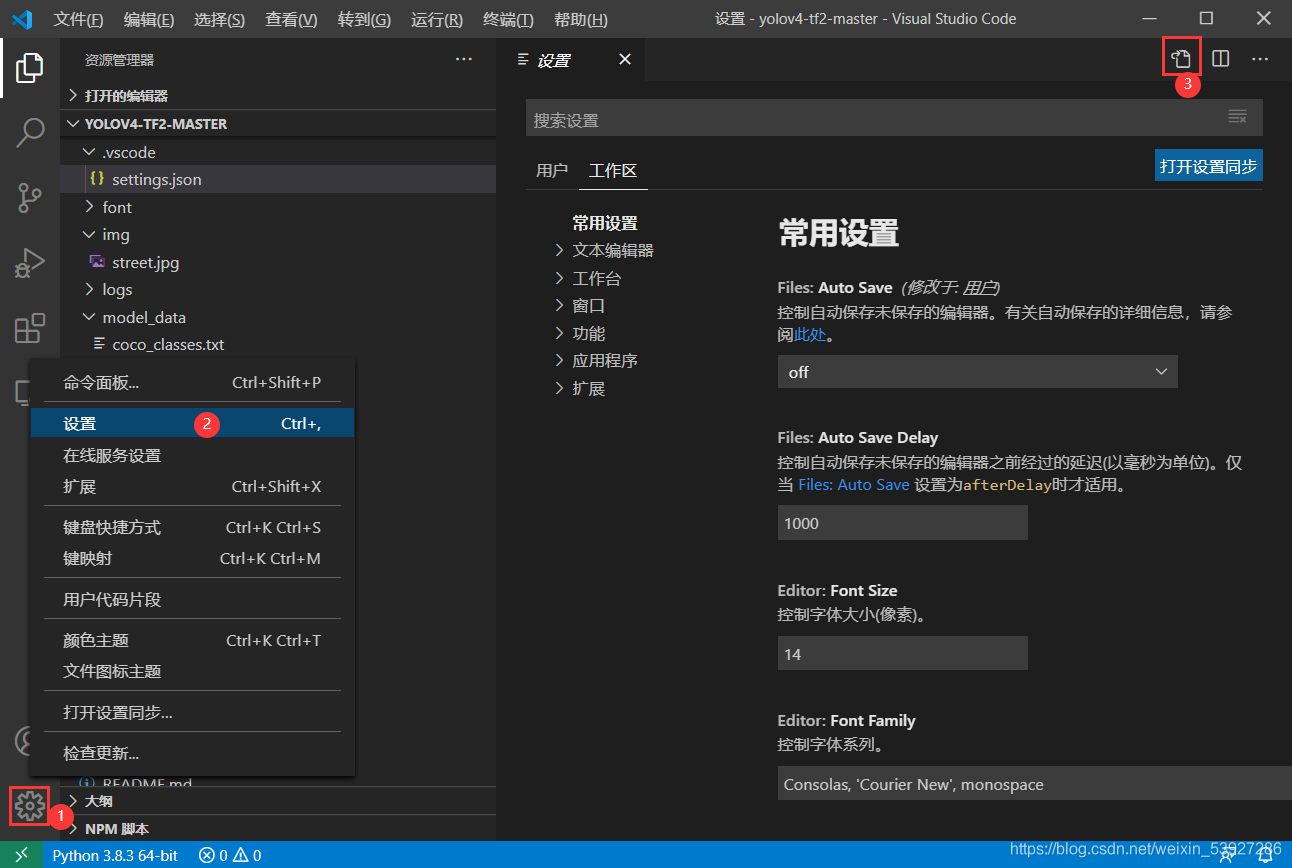Click the errors and warnings status indicator
Image resolution: width=1292 pixels, height=868 pixels.
click(x=230, y=855)
